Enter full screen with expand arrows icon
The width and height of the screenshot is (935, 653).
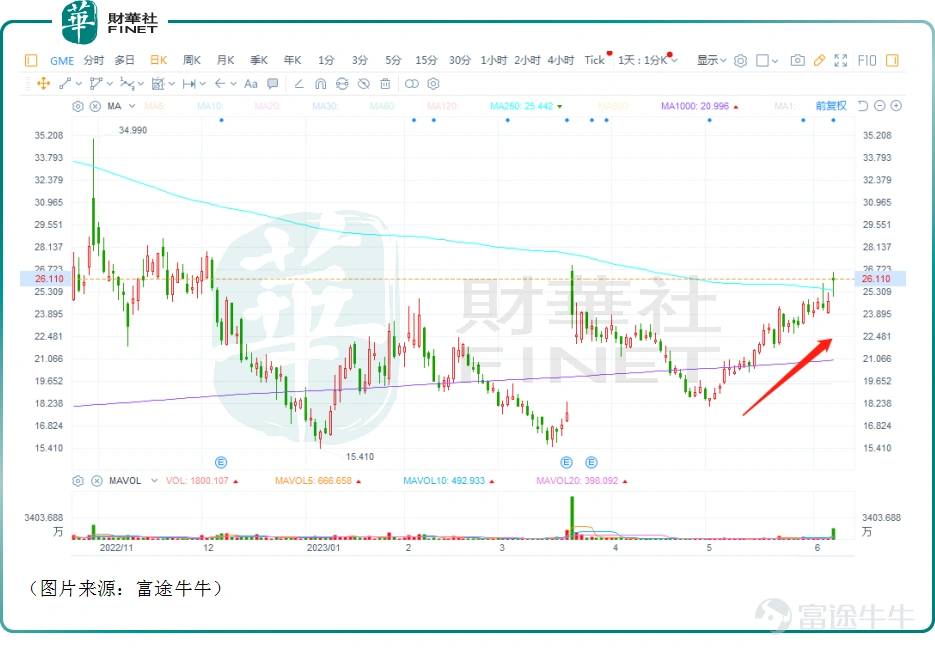pyautogui.click(x=841, y=60)
